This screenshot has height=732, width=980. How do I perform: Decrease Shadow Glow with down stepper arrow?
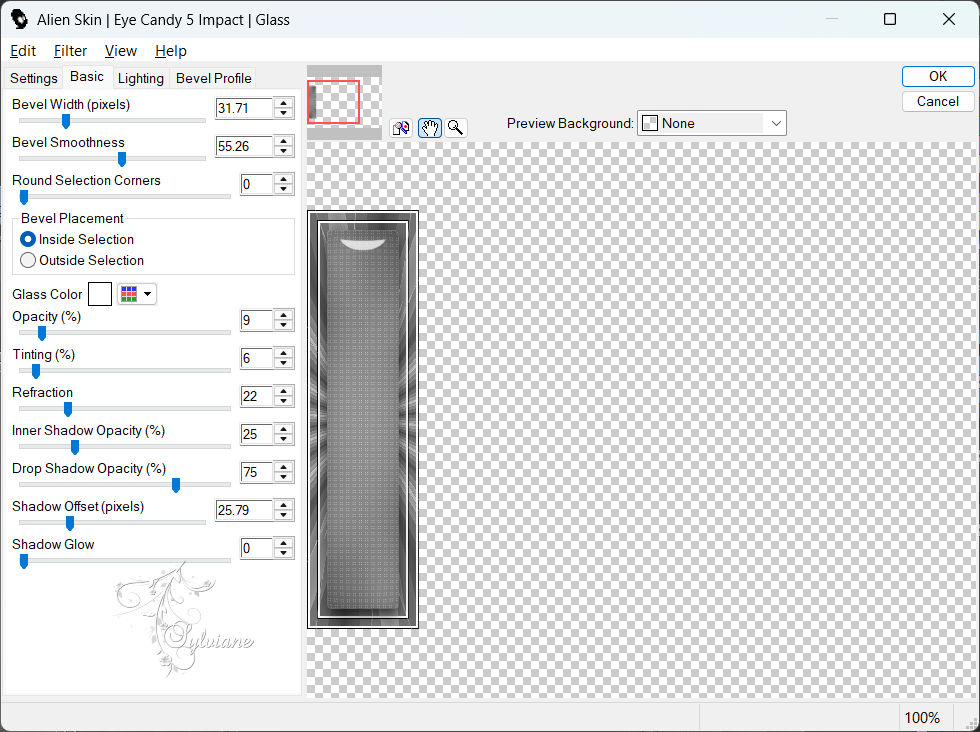click(x=284, y=553)
